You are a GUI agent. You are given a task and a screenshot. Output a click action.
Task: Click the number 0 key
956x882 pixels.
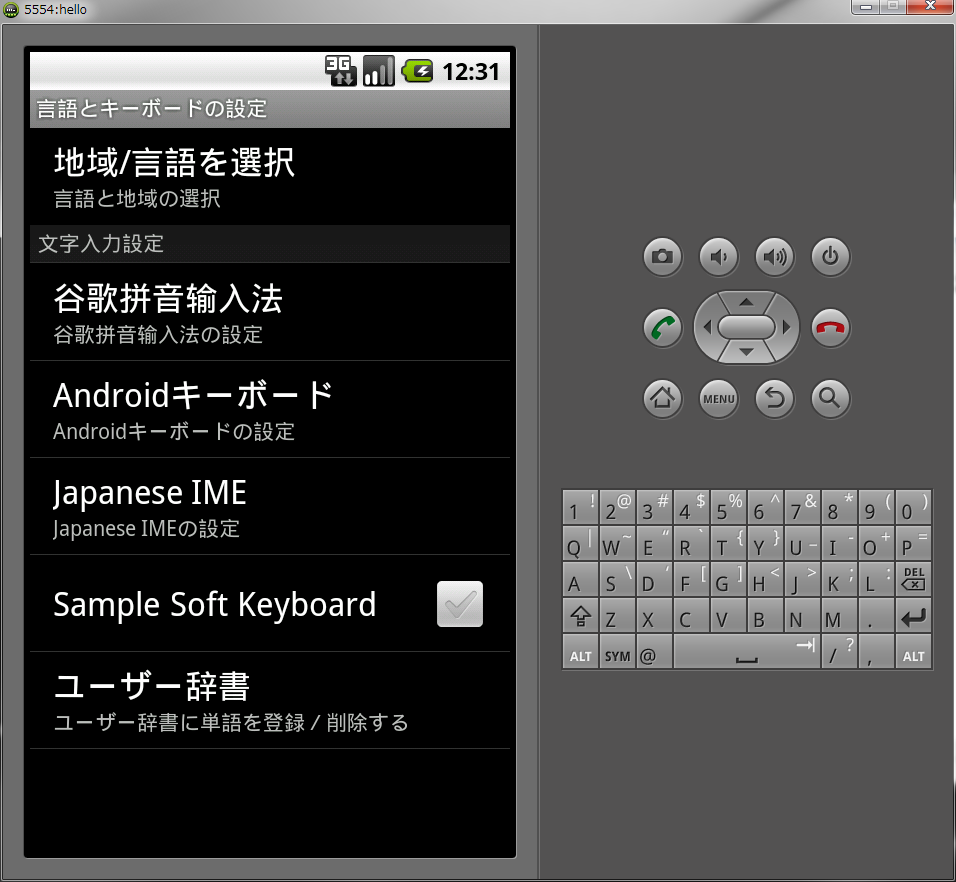(x=913, y=507)
